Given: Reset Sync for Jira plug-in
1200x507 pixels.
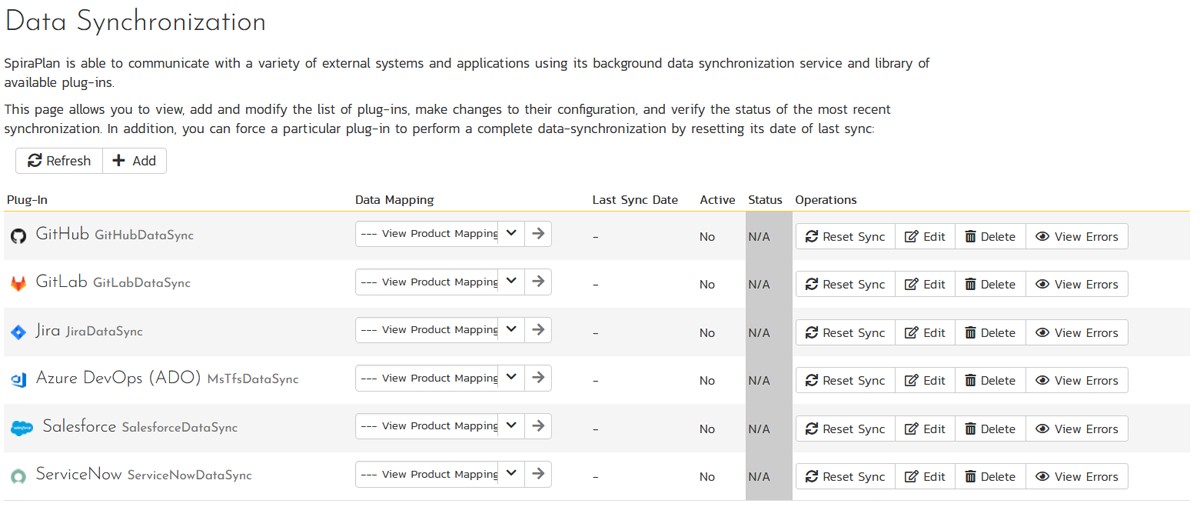Looking at the screenshot, I should 845,333.
